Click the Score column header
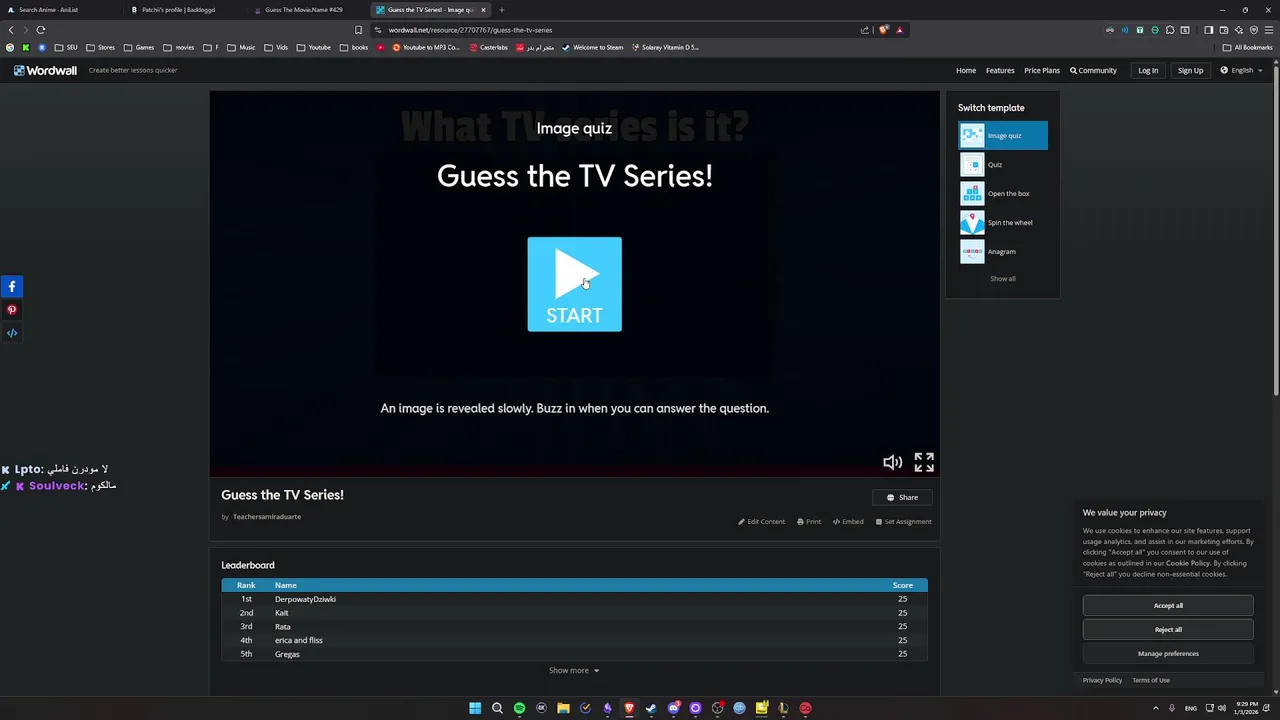The width and height of the screenshot is (1280, 720). coord(902,585)
